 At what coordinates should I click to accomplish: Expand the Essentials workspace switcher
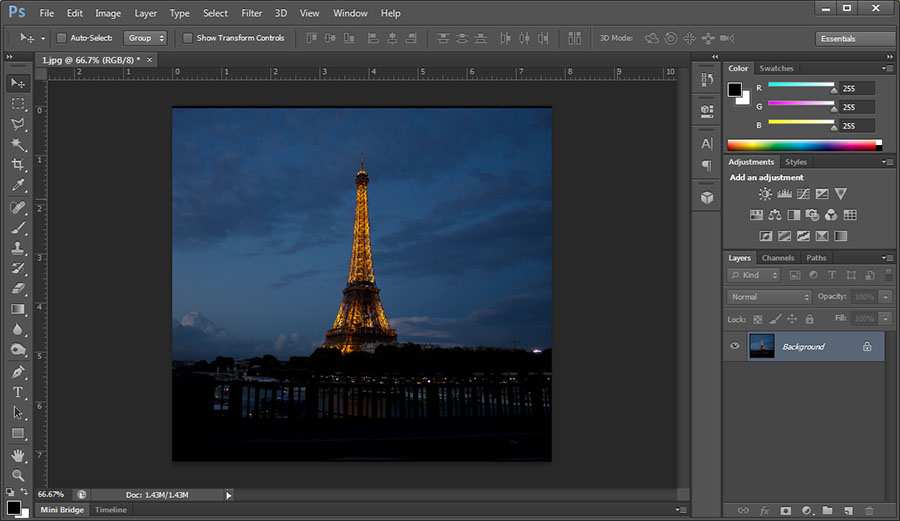point(854,39)
